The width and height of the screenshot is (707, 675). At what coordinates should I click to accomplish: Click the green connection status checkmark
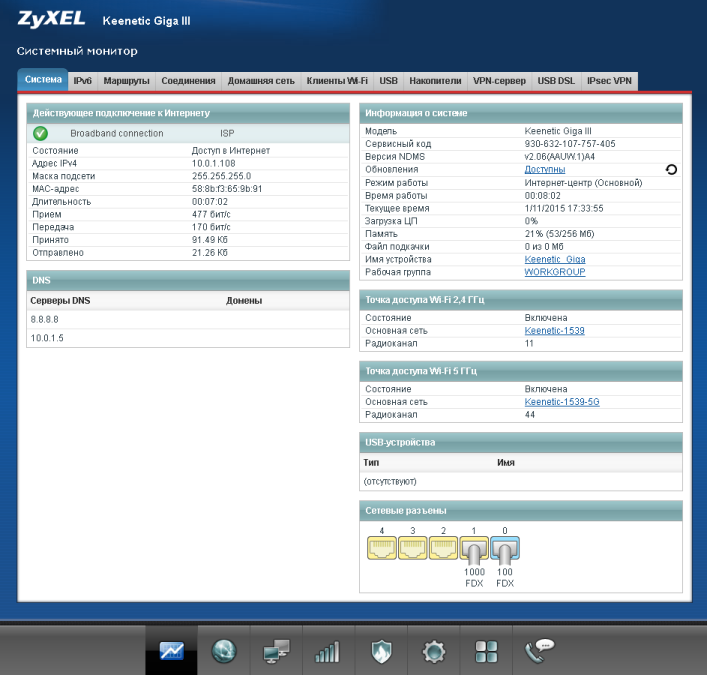(41, 133)
